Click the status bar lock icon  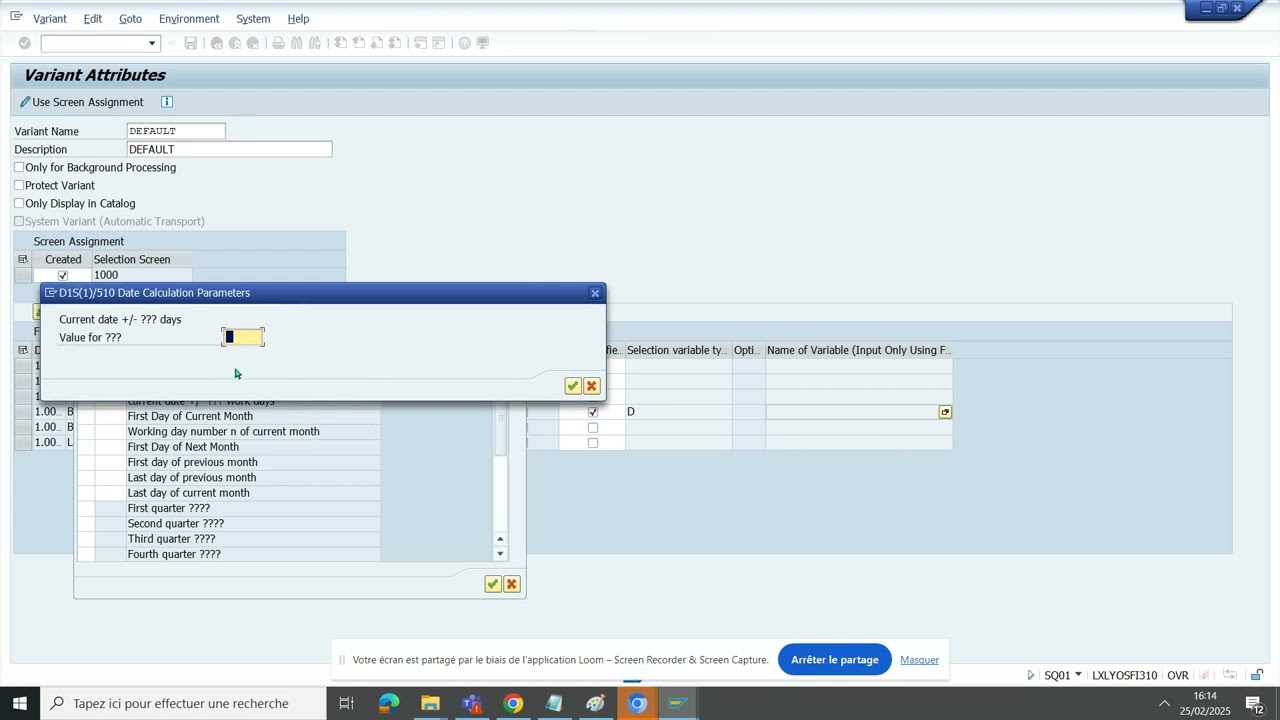point(1257,675)
